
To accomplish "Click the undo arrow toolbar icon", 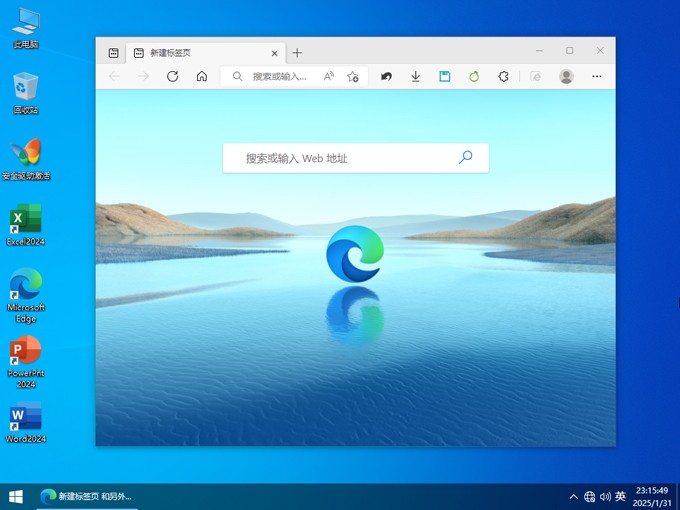I will [386, 76].
